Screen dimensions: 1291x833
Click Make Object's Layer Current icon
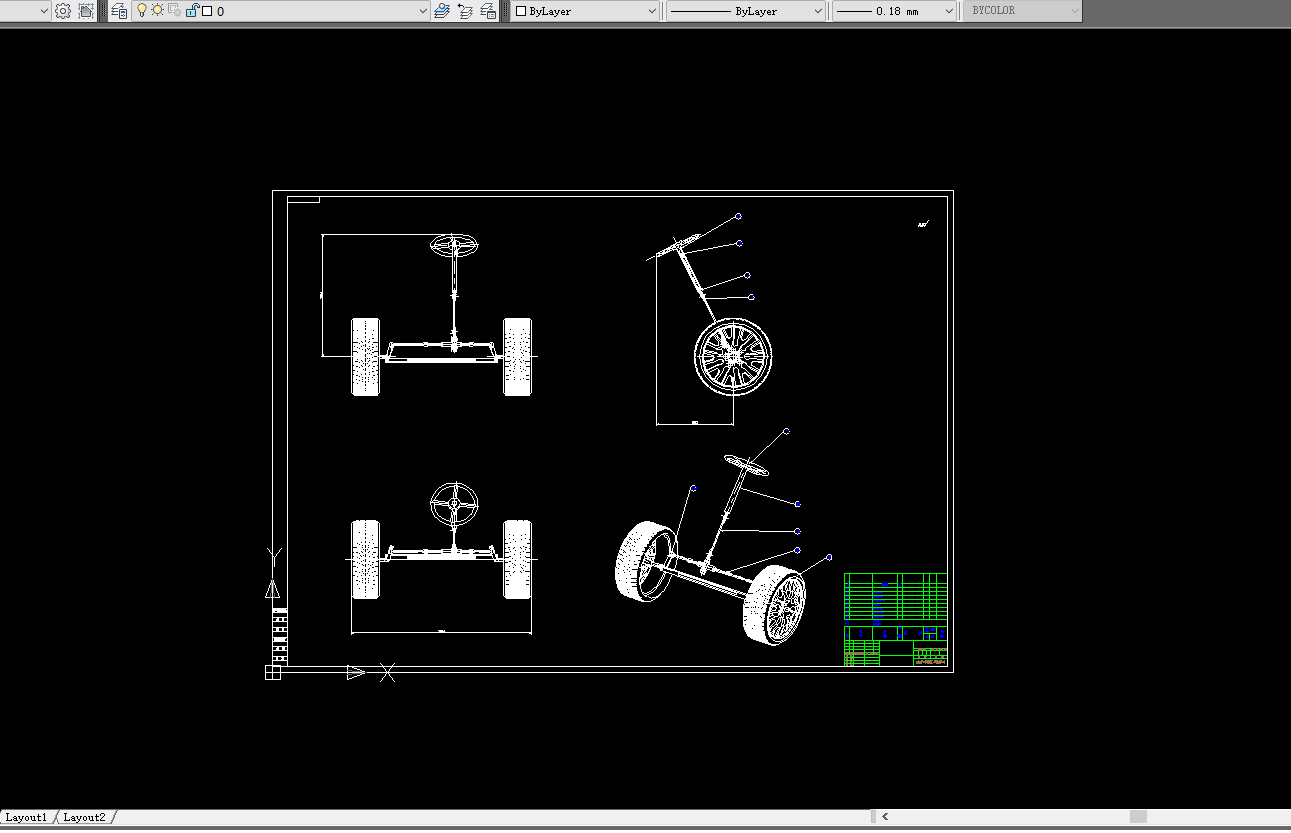(442, 11)
